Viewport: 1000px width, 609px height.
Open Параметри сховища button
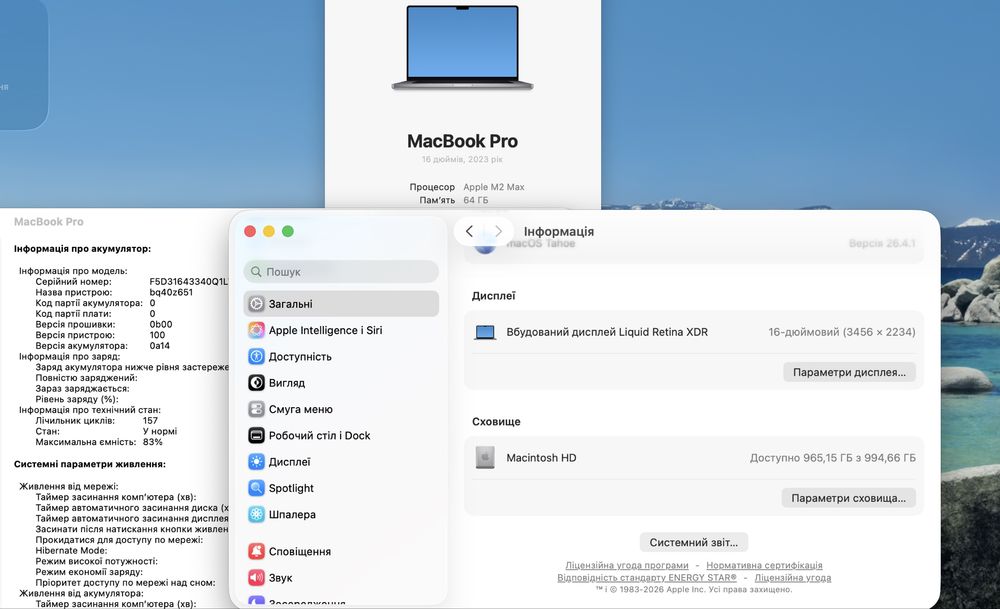[x=848, y=498]
